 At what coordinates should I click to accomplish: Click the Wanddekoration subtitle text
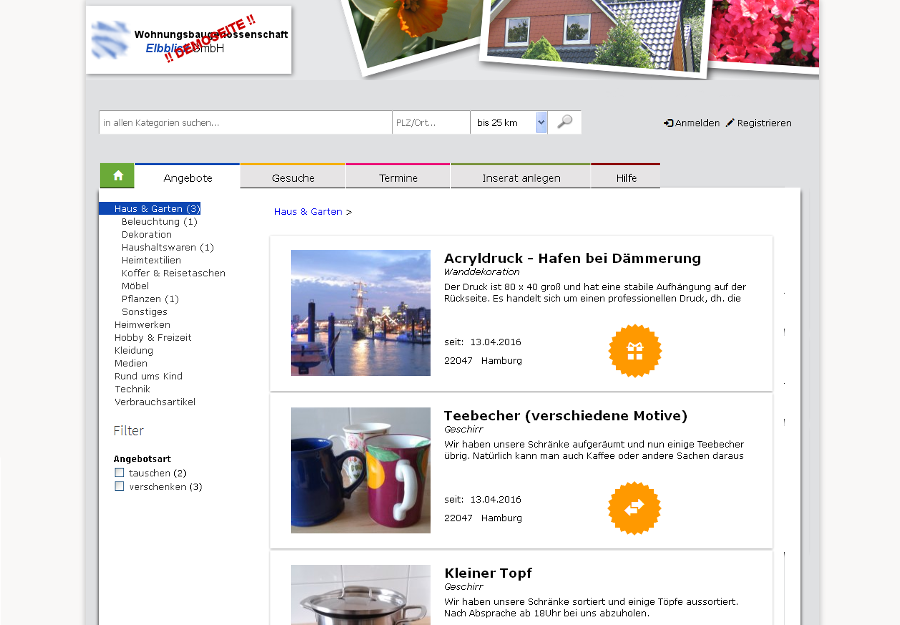coord(482,272)
